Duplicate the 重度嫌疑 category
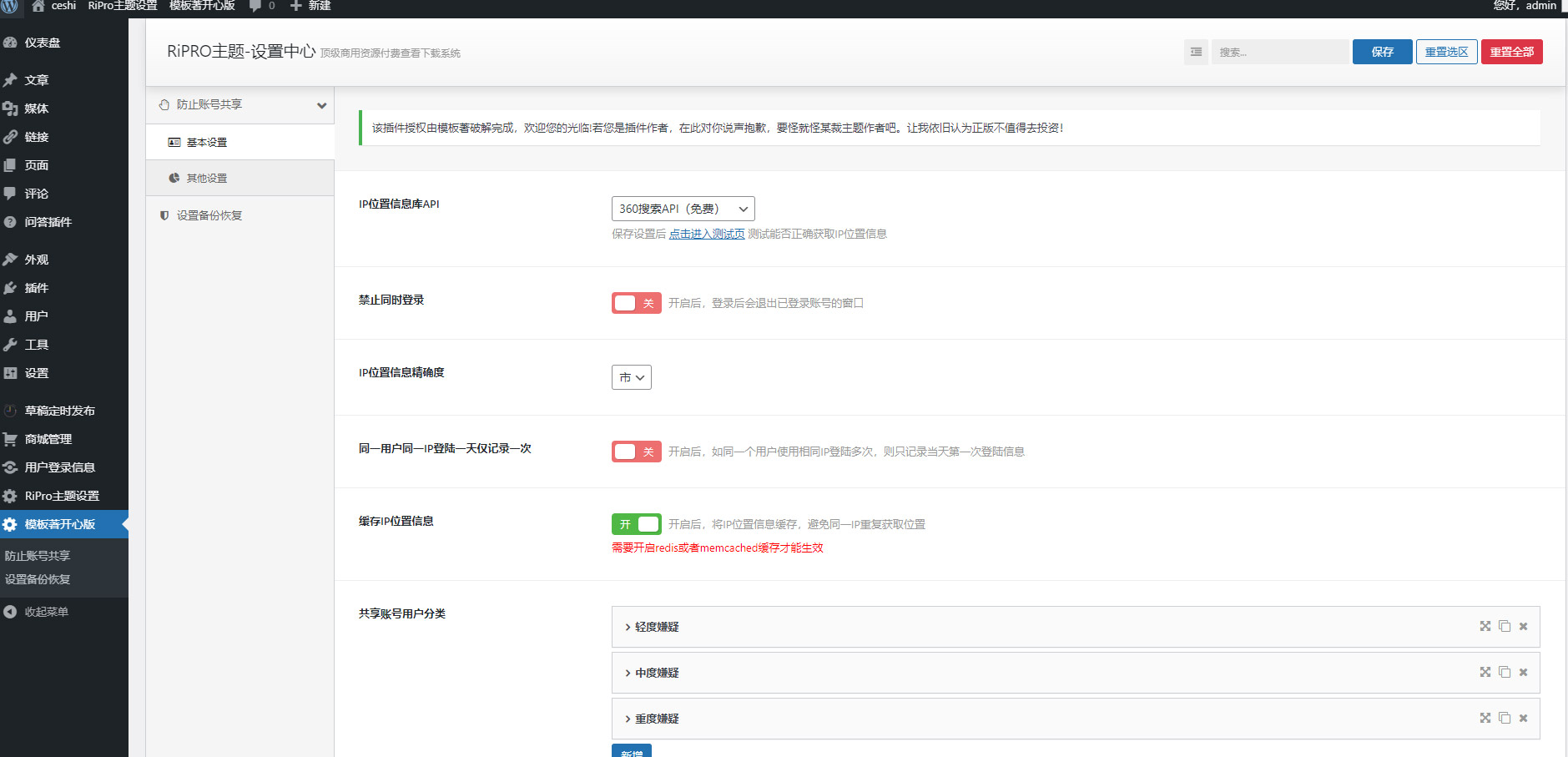1568x757 pixels. [x=1505, y=718]
